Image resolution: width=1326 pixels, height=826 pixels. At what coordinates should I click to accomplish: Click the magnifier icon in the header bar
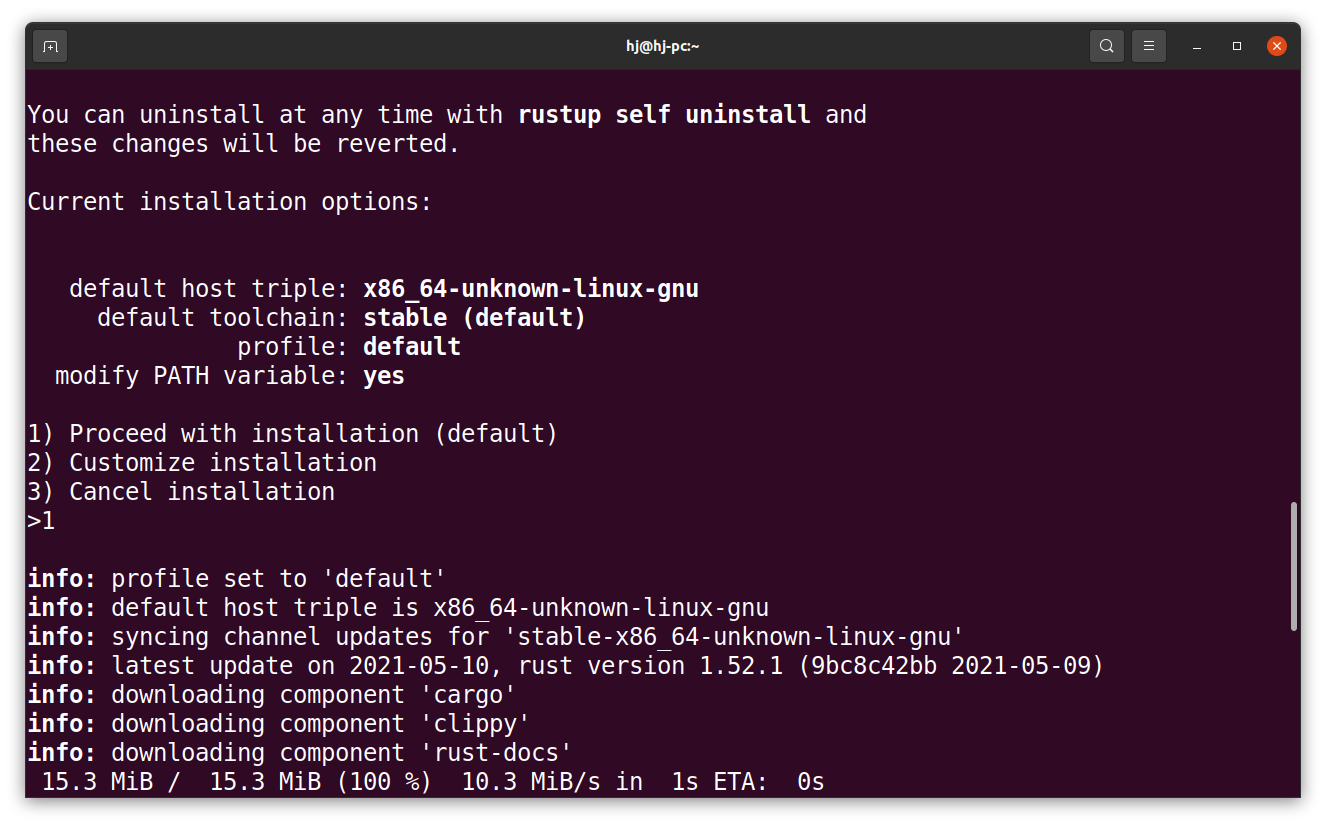(1106, 45)
